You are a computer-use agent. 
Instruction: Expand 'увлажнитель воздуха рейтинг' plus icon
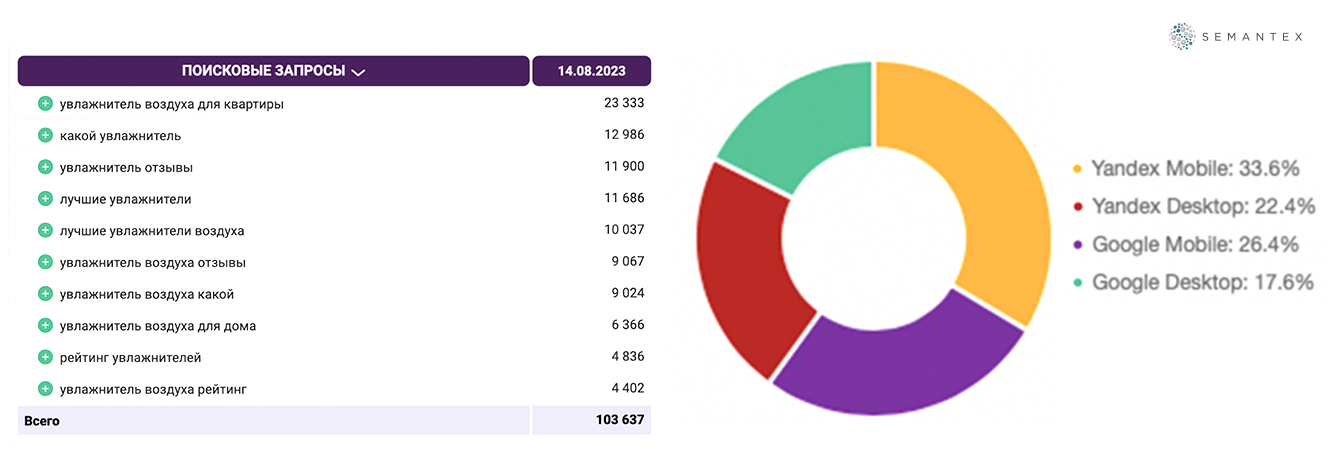pos(45,389)
